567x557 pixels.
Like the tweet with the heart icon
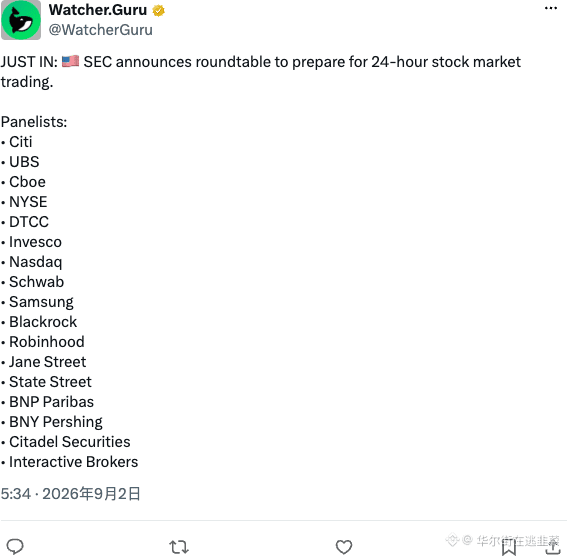point(344,547)
